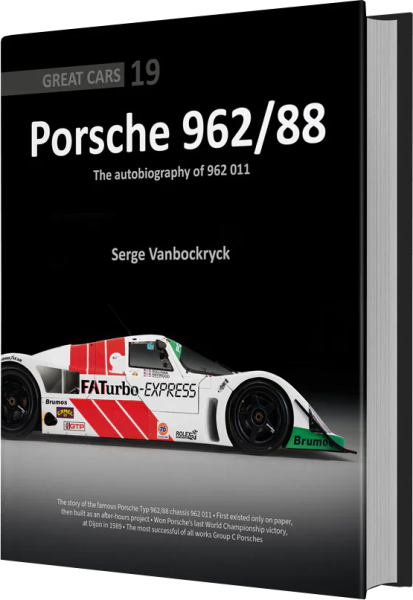This screenshot has width=413, height=600.
Task: Click the orange 76 logo decal
Action: tap(163, 430)
